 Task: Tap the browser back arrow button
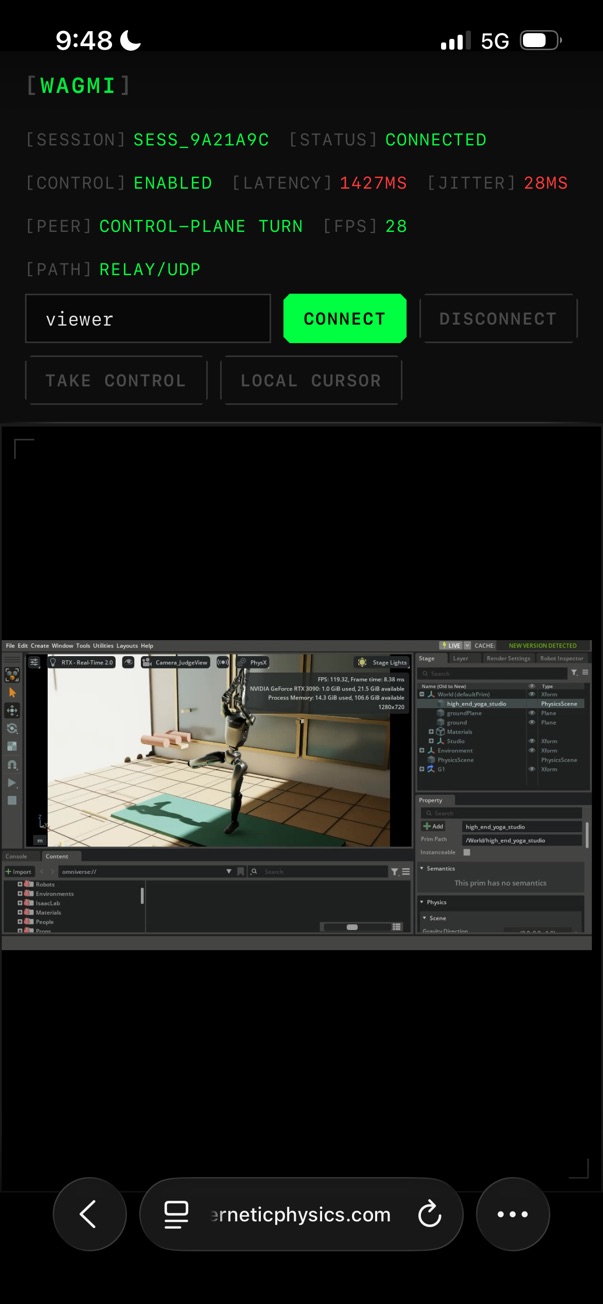click(89, 1214)
